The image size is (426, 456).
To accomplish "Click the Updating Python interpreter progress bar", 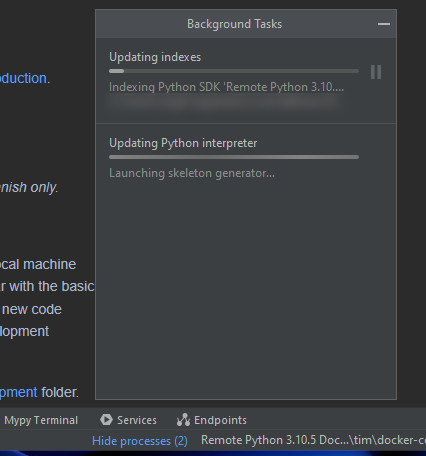I will pos(234,157).
